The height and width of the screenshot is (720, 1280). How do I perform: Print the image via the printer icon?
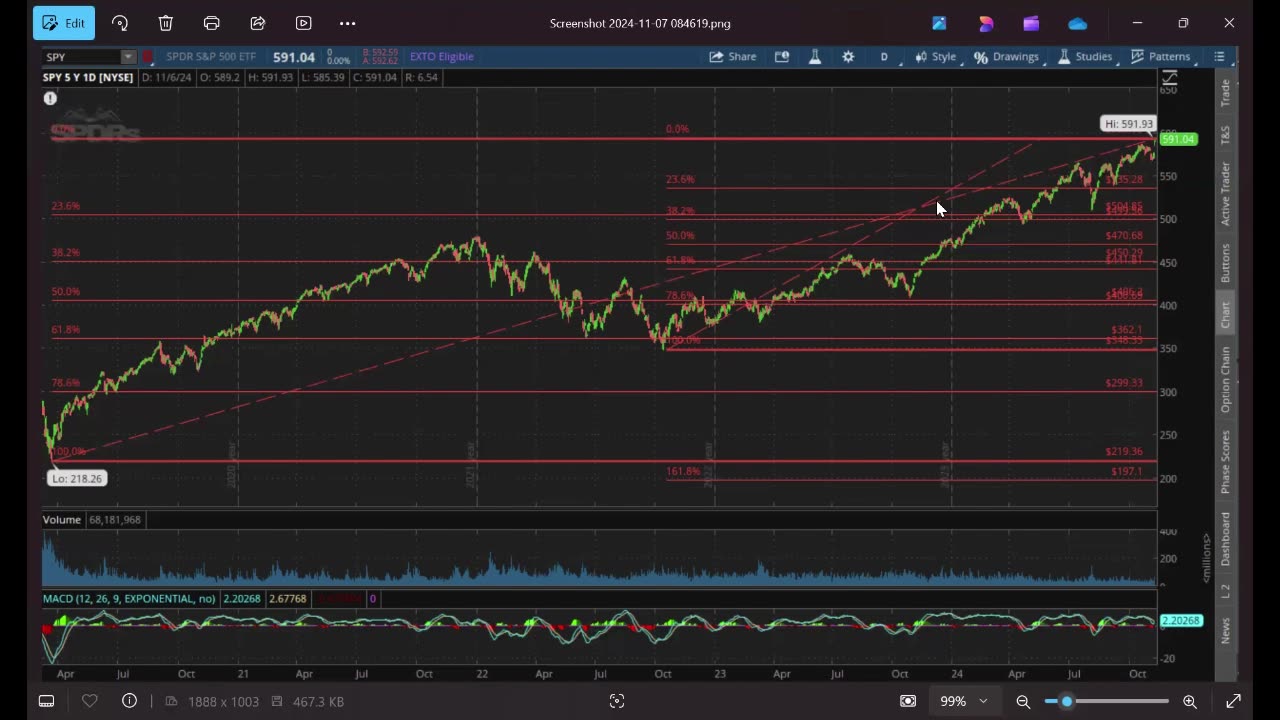click(x=212, y=23)
